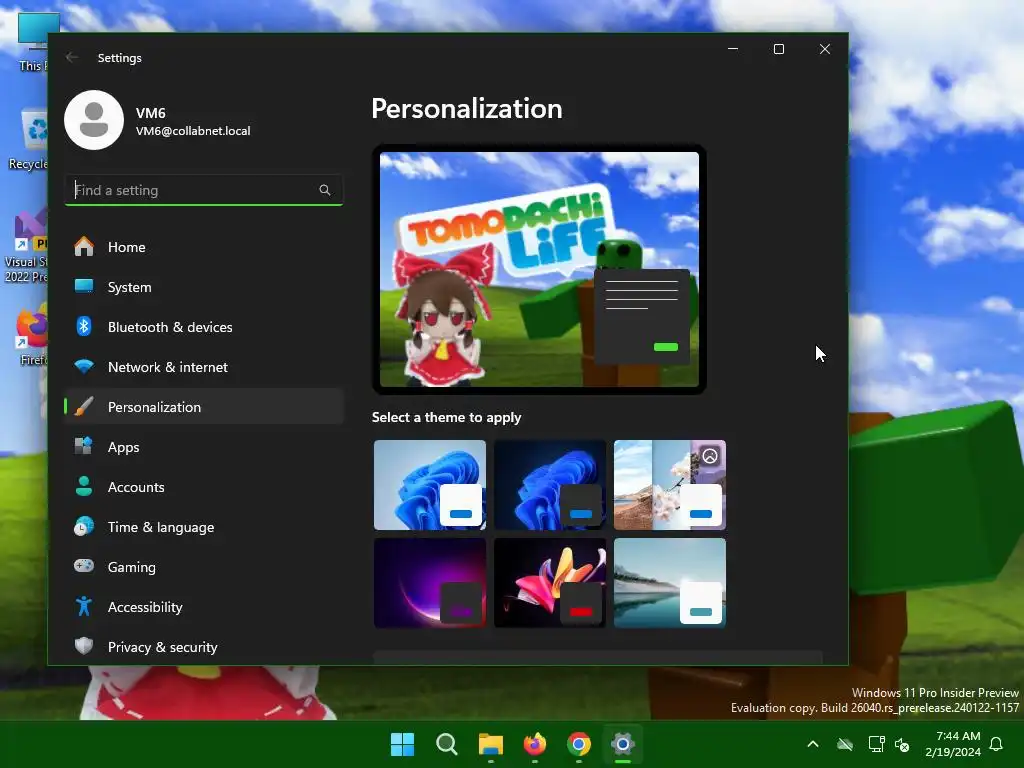Click the Gaming controller icon
The width and height of the screenshot is (1024, 768).
coord(84,566)
